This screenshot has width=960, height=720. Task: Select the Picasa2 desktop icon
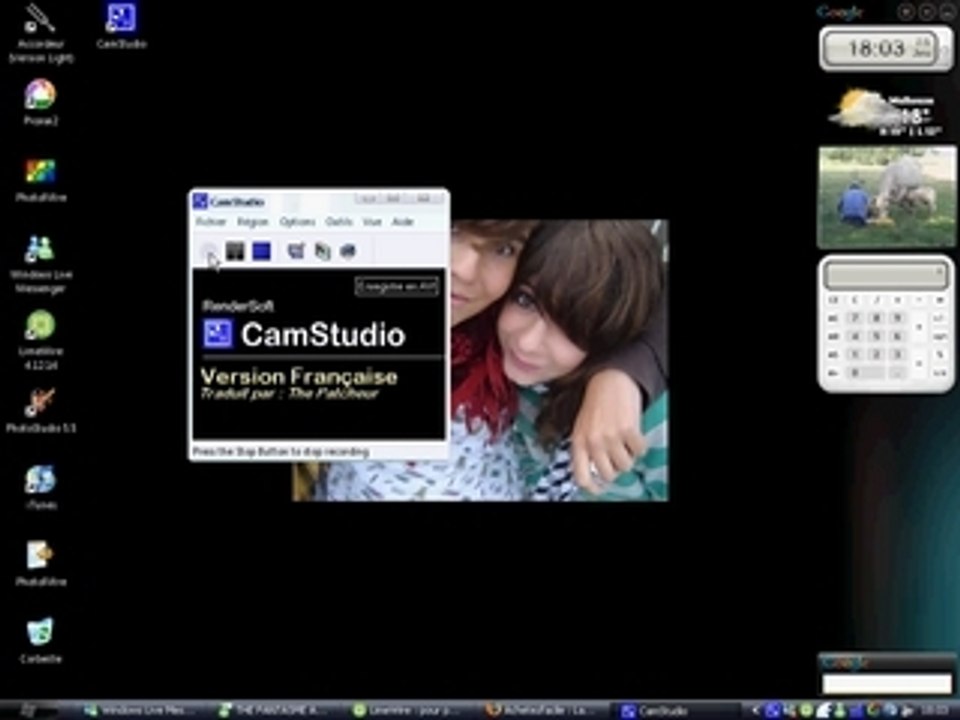tap(40, 102)
